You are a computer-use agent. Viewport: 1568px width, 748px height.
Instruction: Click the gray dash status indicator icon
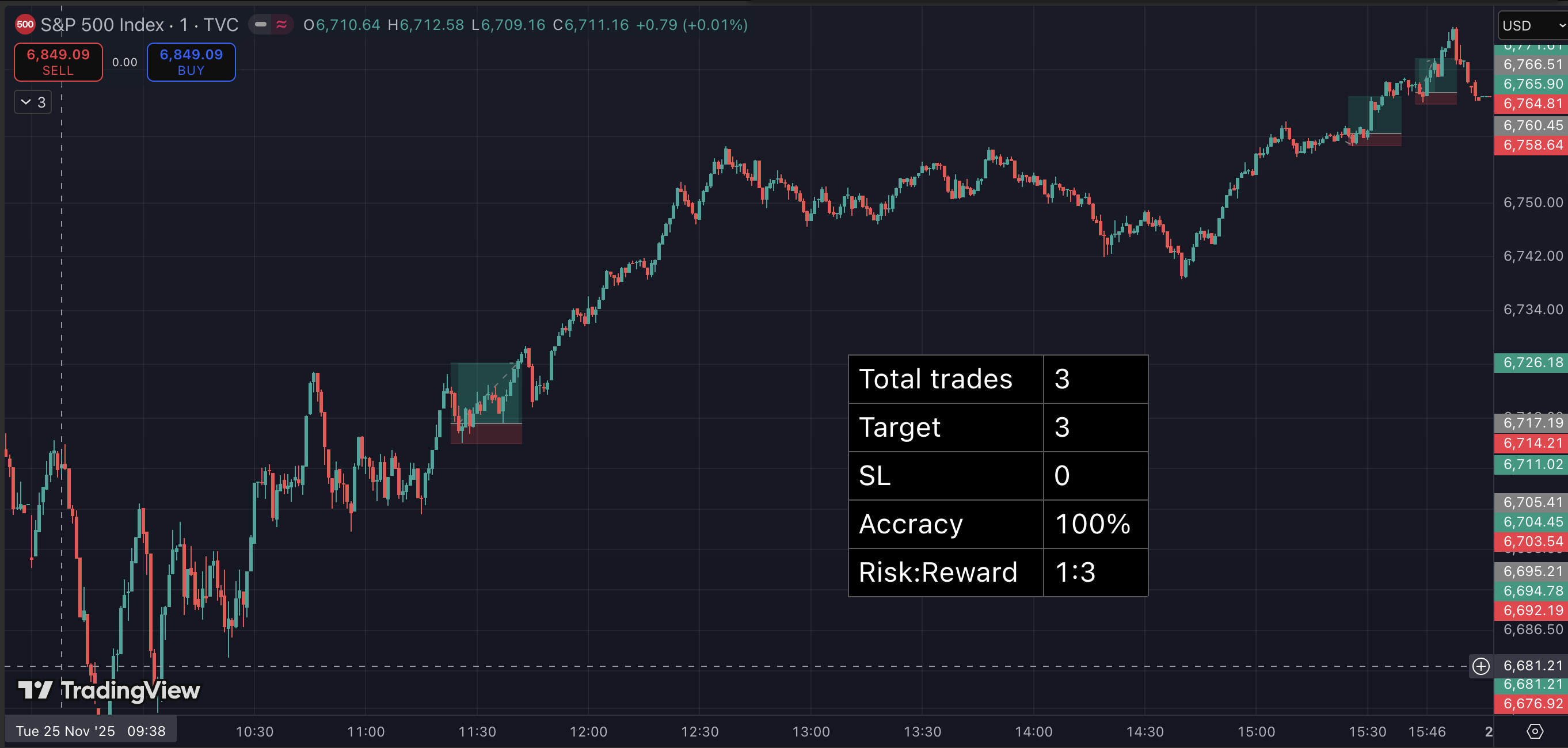(x=261, y=25)
